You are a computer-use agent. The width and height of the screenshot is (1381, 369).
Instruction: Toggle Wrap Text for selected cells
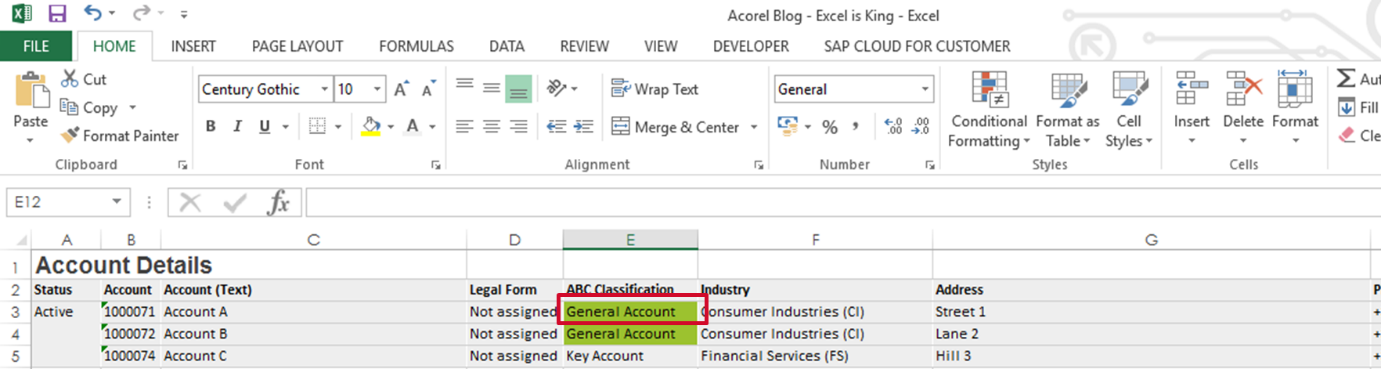coord(655,89)
